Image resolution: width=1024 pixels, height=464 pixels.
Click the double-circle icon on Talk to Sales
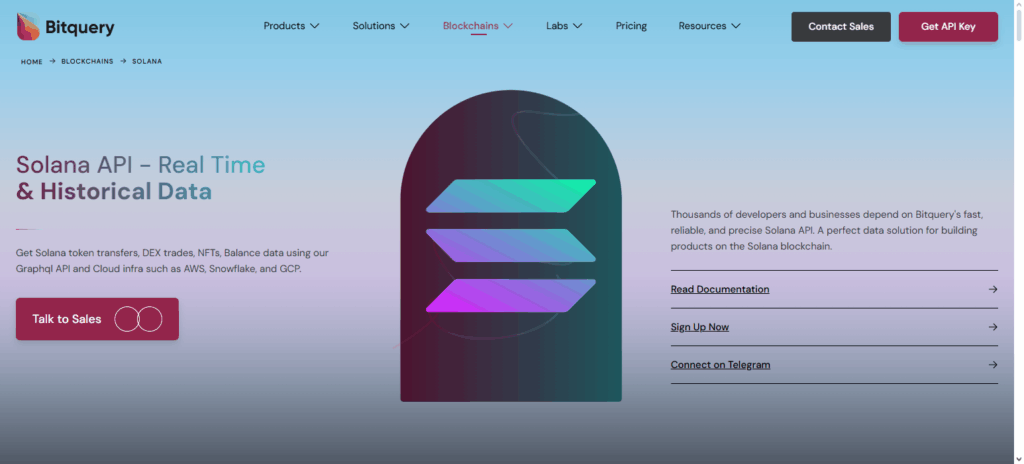(138, 319)
